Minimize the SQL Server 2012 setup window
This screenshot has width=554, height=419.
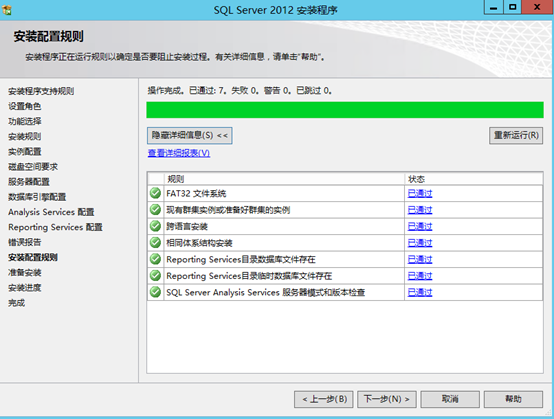[x=494, y=7]
